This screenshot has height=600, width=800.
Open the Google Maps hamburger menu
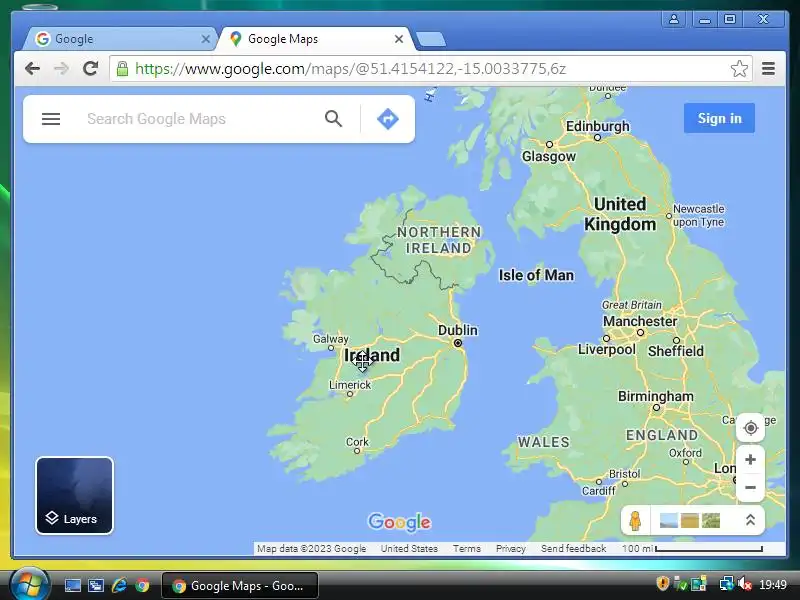[51, 119]
